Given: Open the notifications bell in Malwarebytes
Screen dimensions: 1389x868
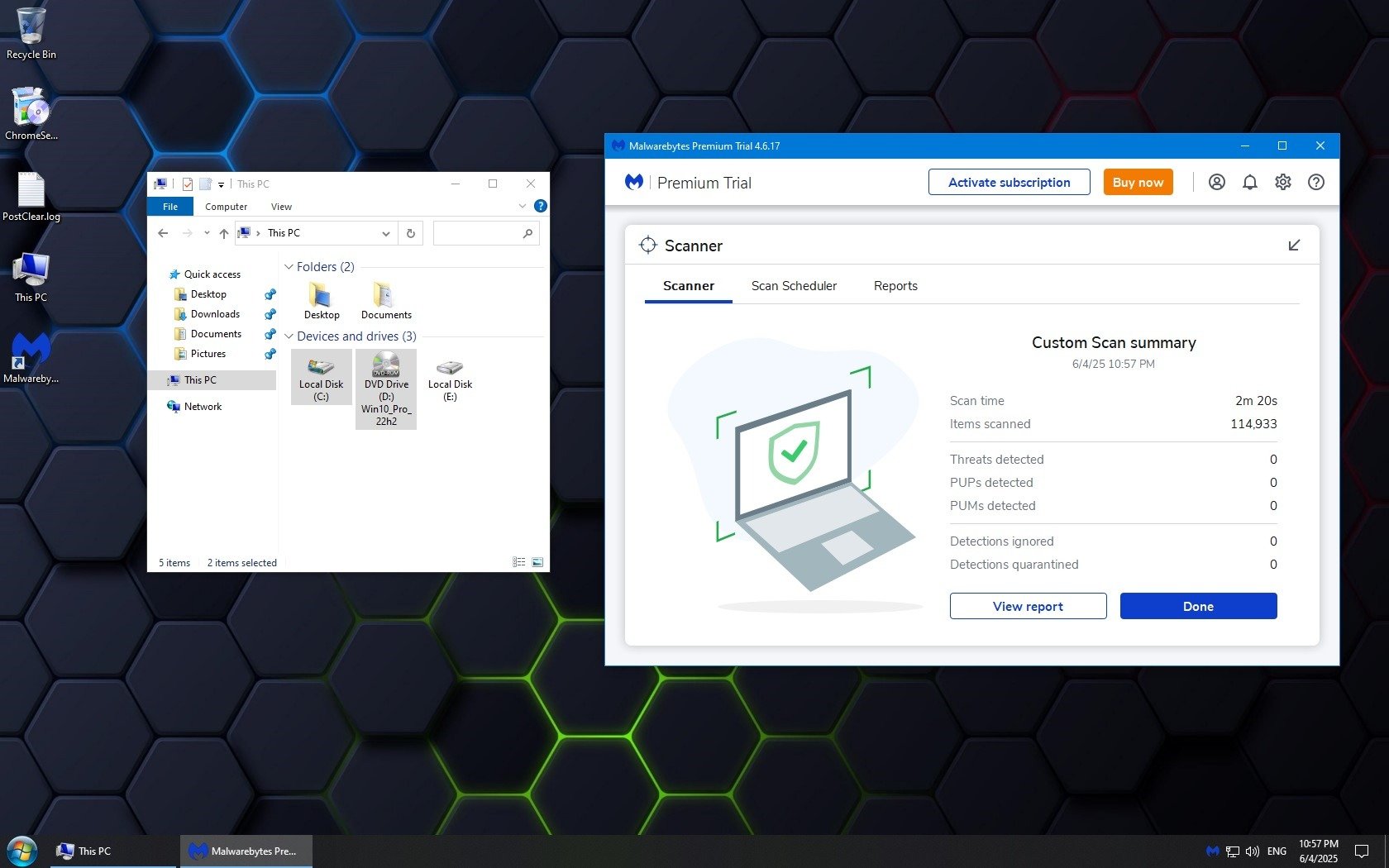Looking at the screenshot, I should tap(1249, 183).
